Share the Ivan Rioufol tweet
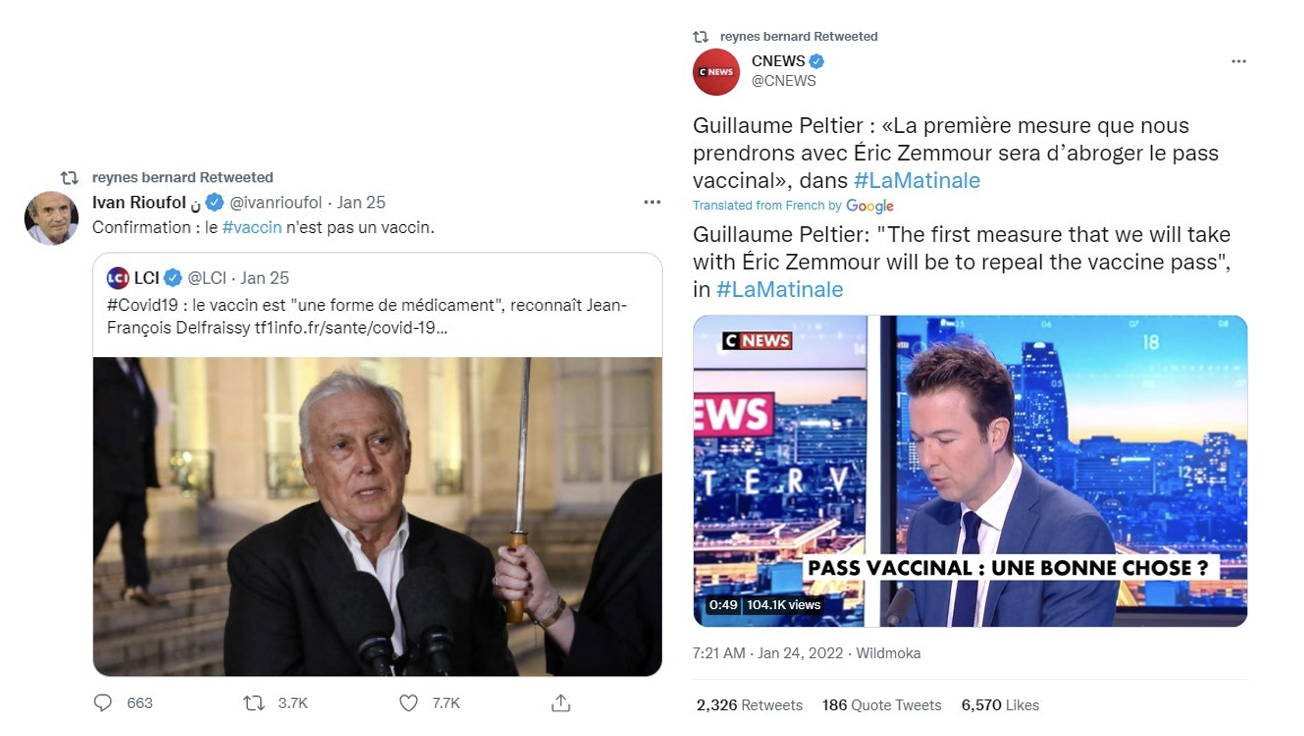Screen dimensions: 1304x736 (x=561, y=703)
